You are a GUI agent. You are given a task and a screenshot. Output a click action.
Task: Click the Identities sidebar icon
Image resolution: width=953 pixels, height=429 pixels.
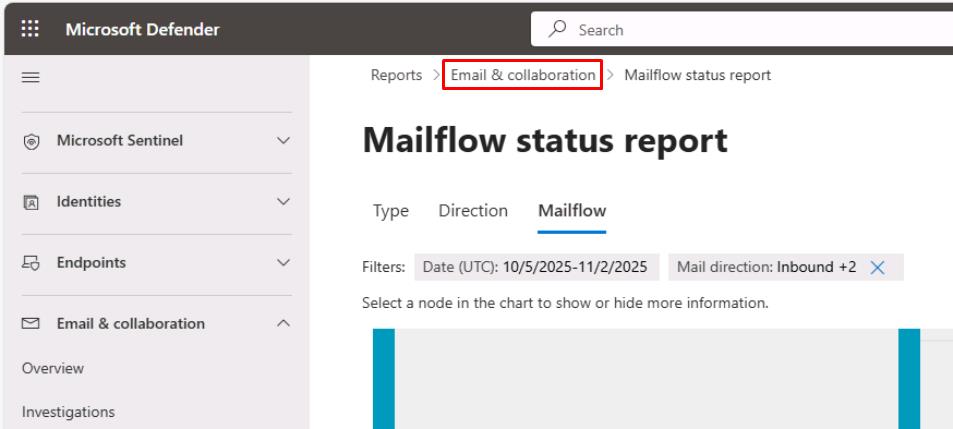click(x=30, y=202)
